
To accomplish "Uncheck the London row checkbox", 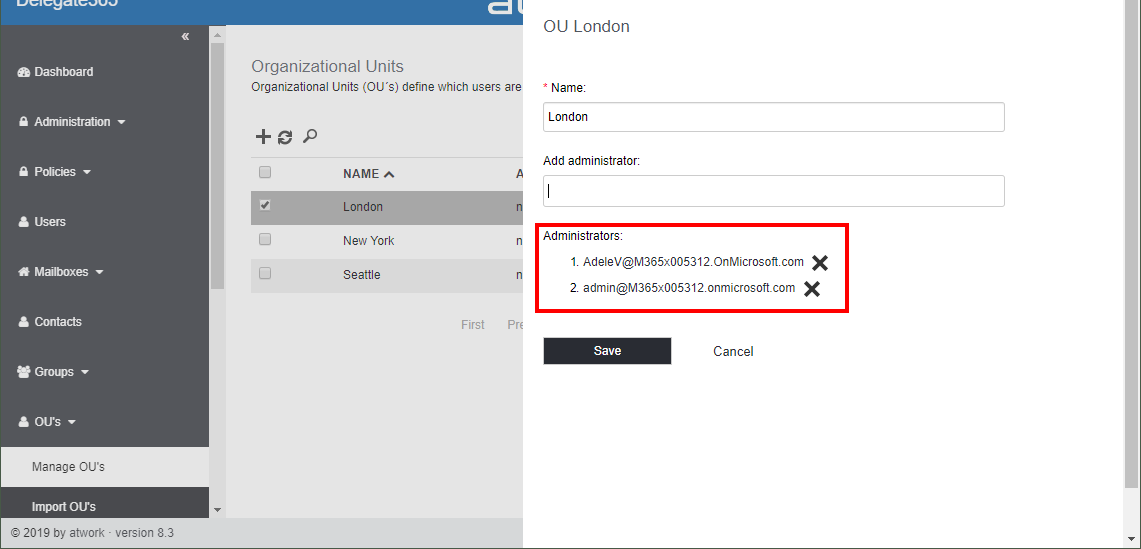I will click(x=265, y=206).
